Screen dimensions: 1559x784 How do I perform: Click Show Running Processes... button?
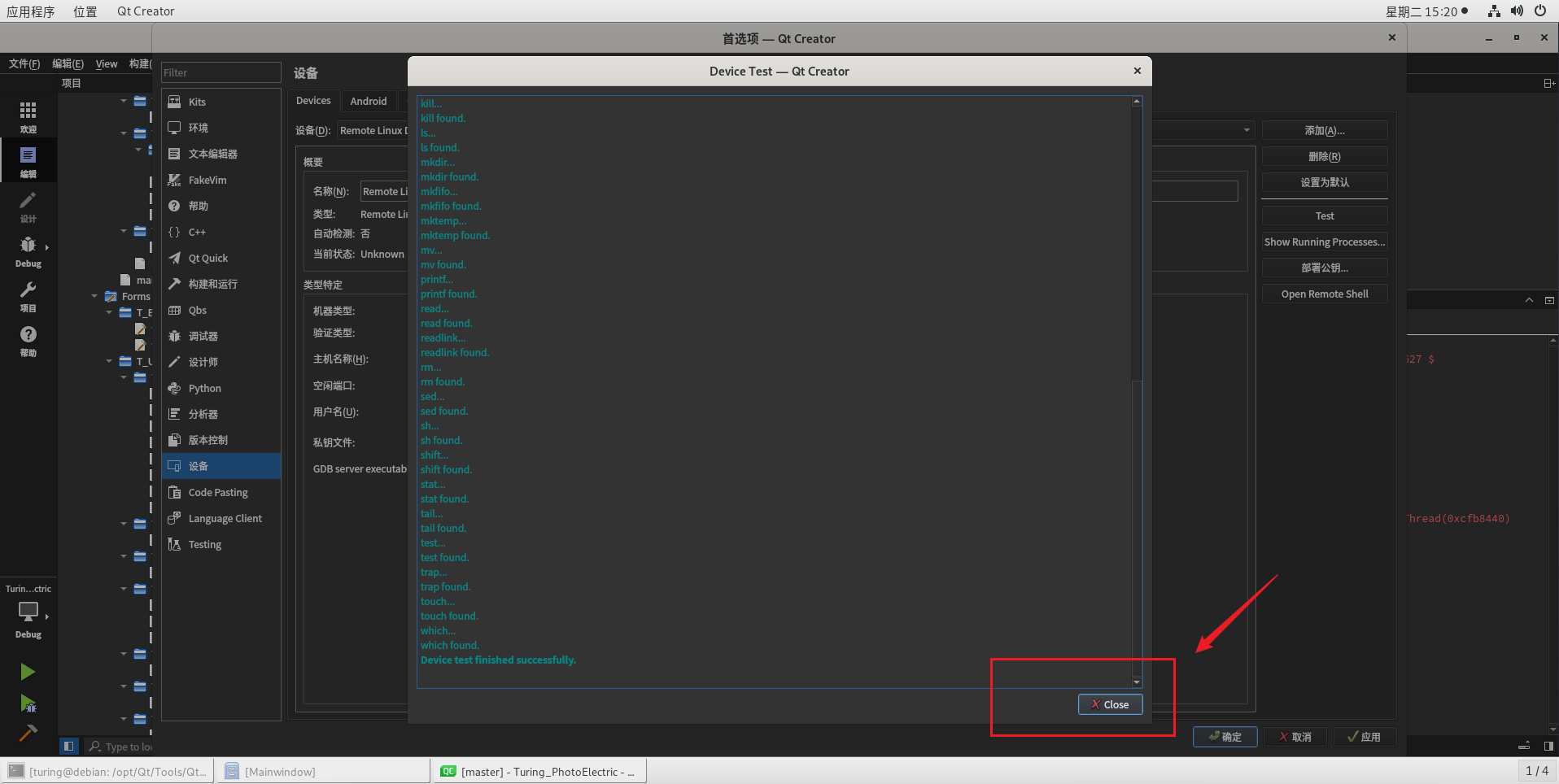[1325, 242]
